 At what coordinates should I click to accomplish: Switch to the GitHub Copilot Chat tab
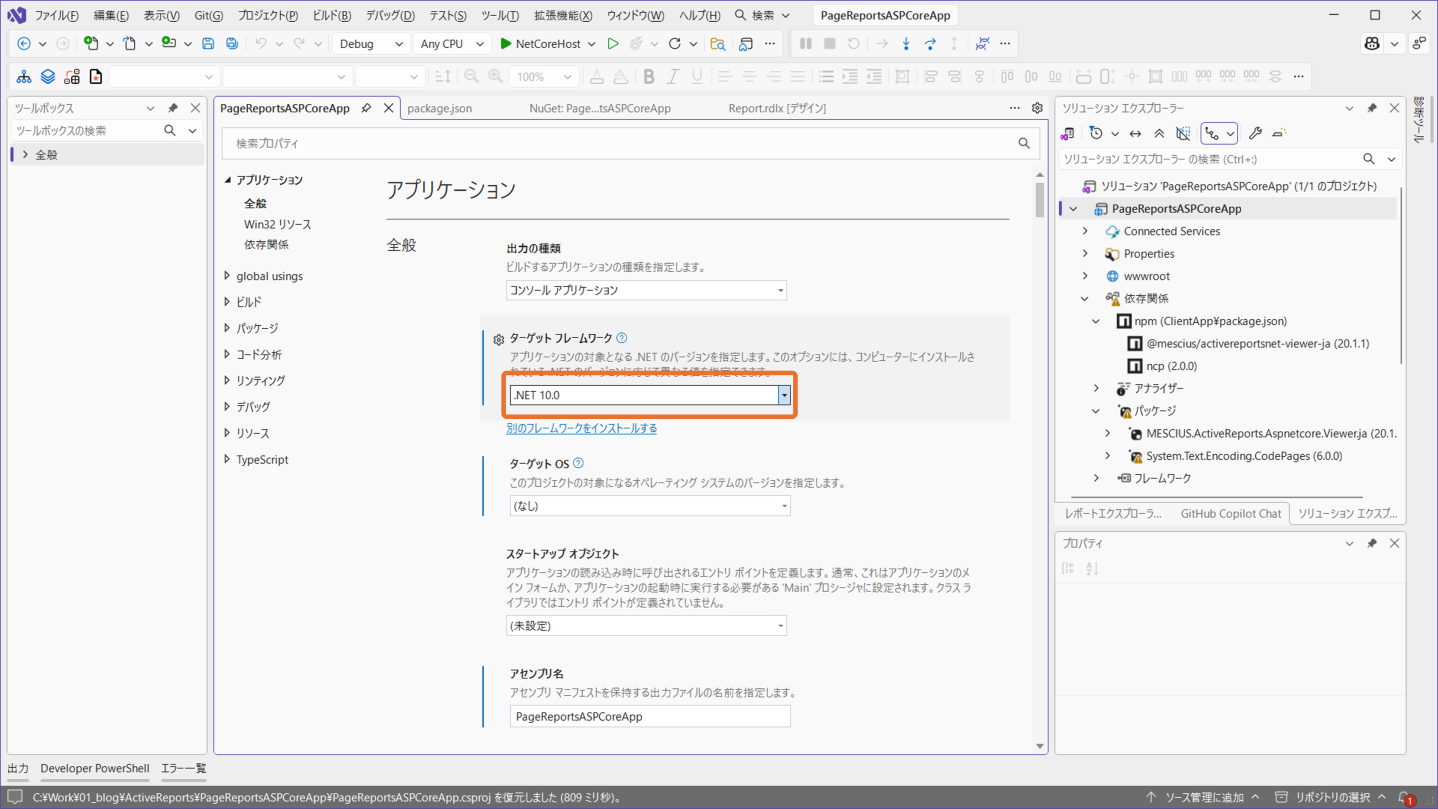click(1230, 513)
